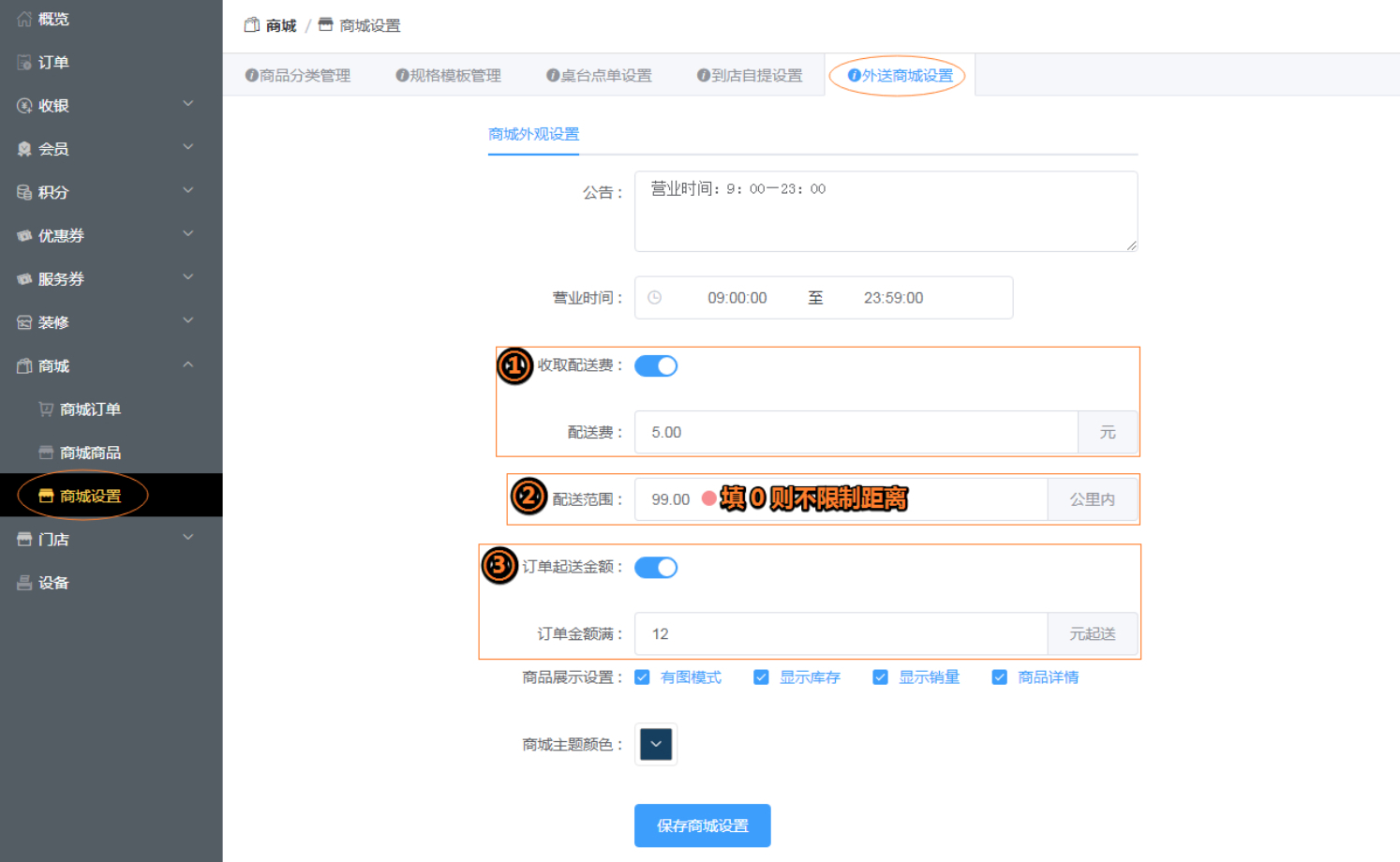The image size is (1400, 862).
Task: Expand the 门店 menu chevron
Action: (x=188, y=537)
